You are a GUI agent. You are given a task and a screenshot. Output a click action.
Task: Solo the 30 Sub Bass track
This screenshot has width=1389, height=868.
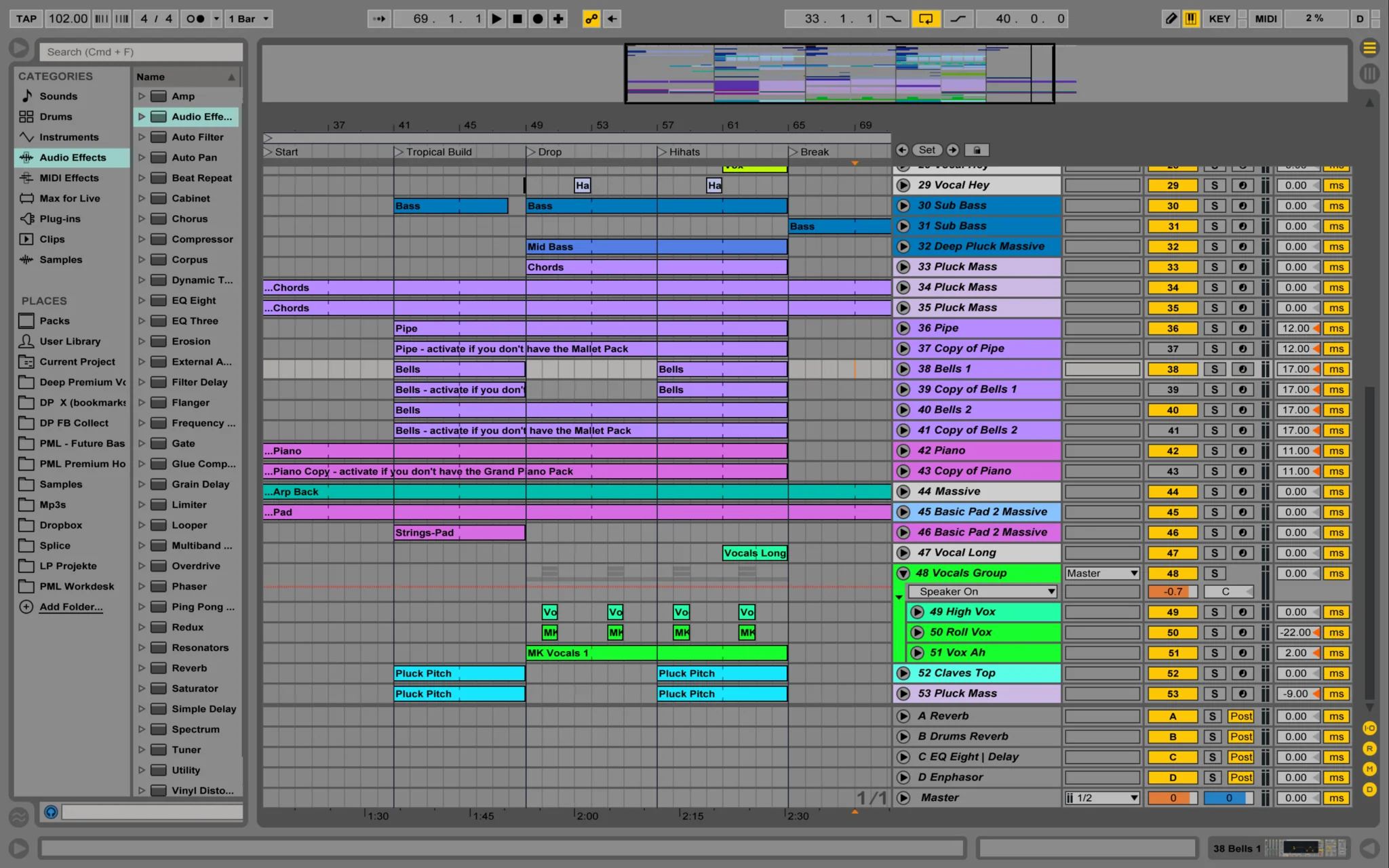pyautogui.click(x=1214, y=205)
